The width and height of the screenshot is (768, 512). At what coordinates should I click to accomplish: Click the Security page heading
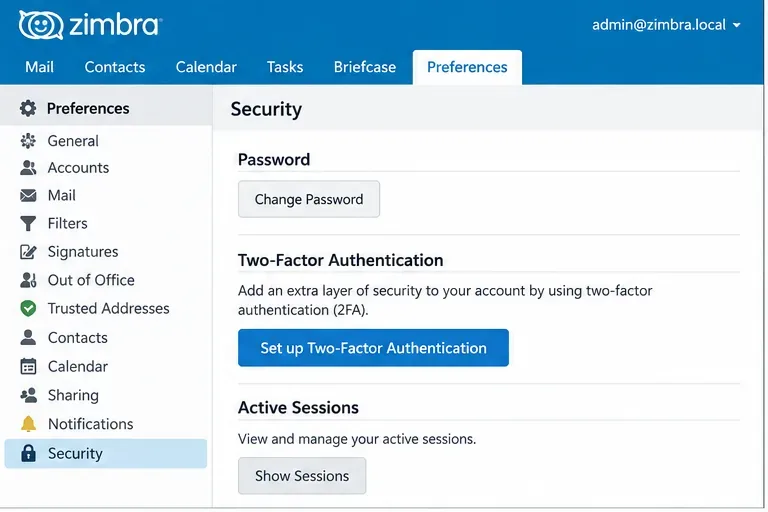tap(266, 109)
